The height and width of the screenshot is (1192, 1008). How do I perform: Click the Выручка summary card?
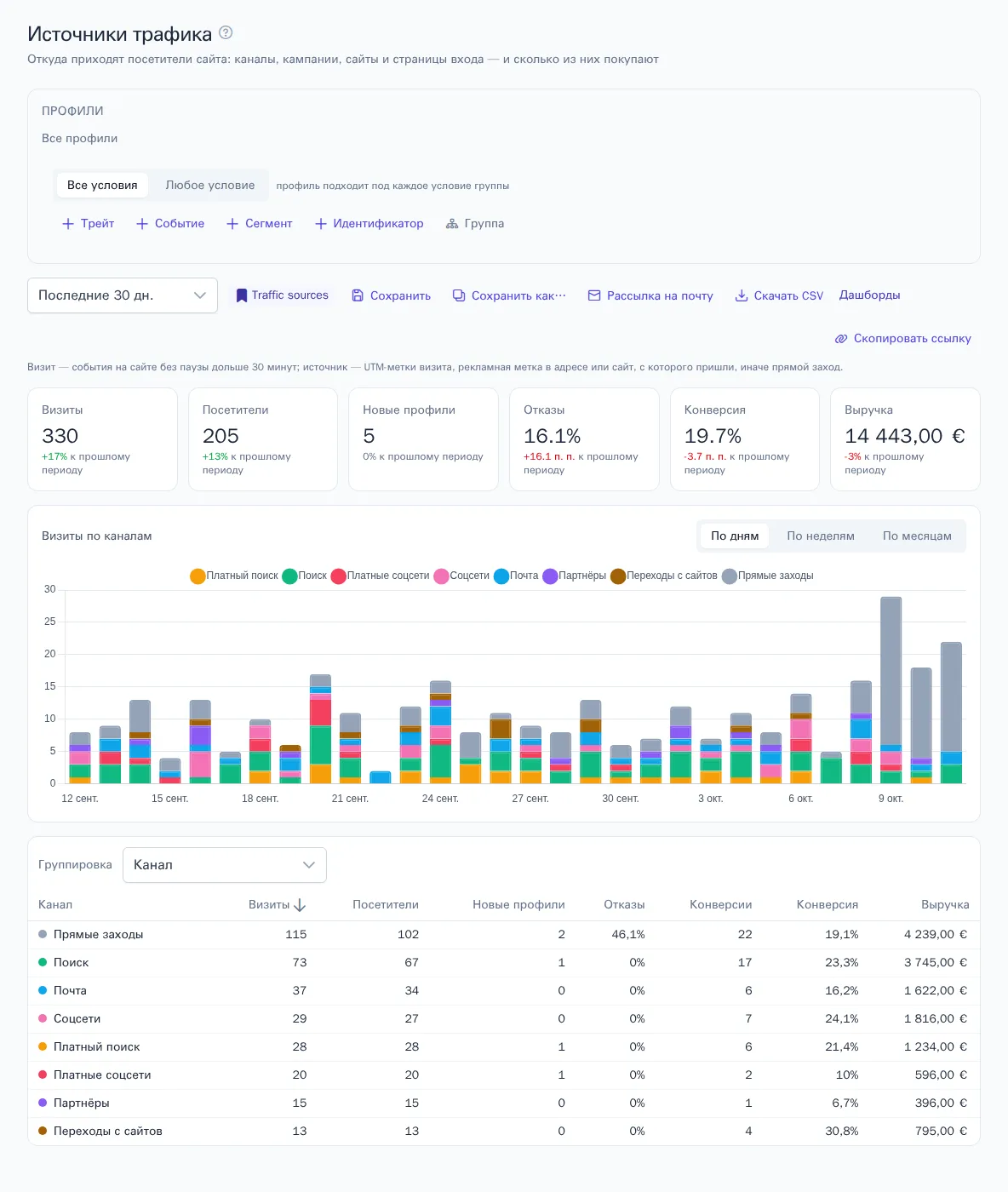905,439
